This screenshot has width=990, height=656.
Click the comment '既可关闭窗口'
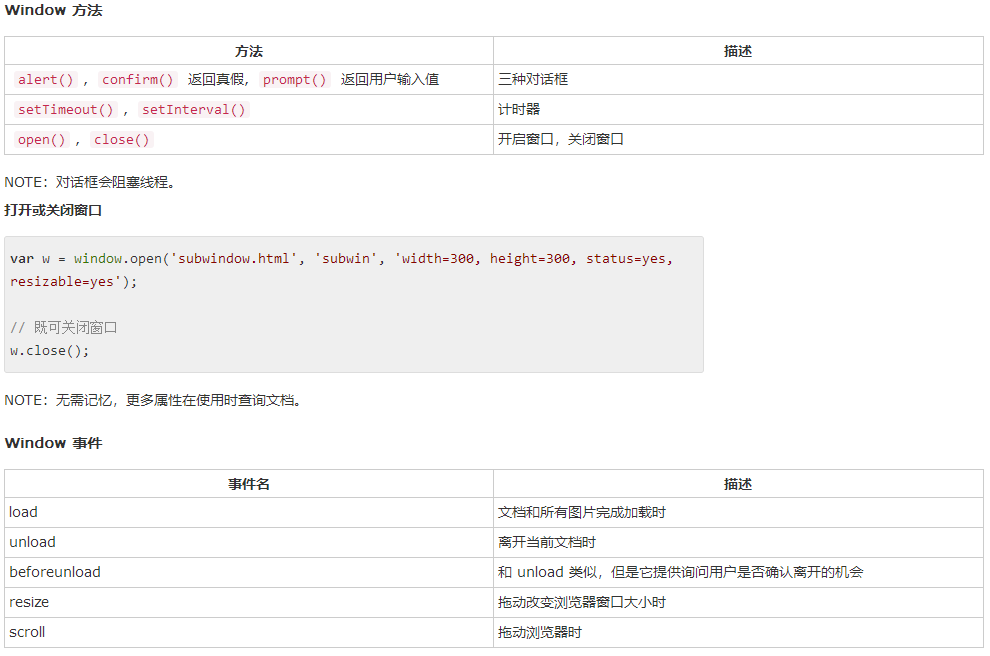(64, 328)
